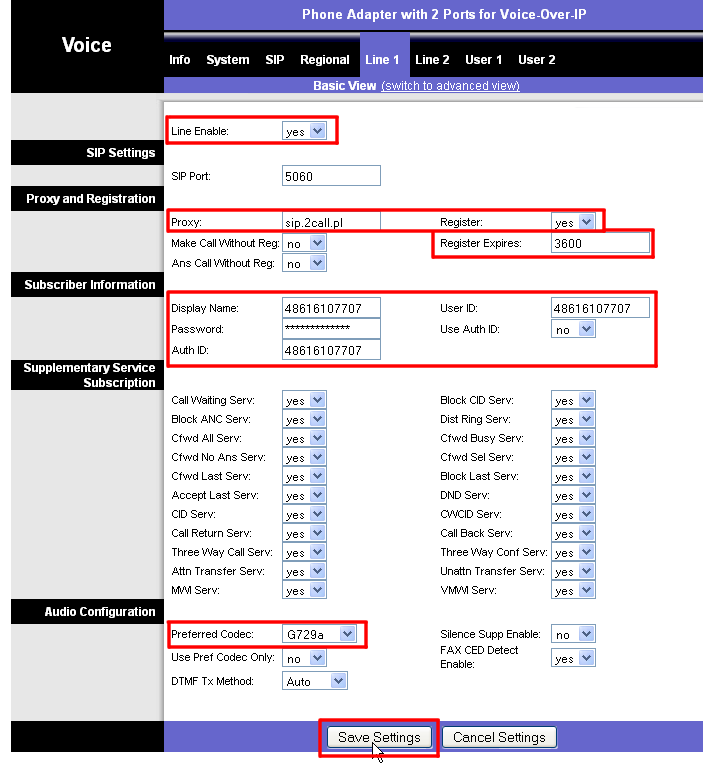This screenshot has width=703, height=768.
Task: Click the Register Expires field
Action: click(600, 243)
